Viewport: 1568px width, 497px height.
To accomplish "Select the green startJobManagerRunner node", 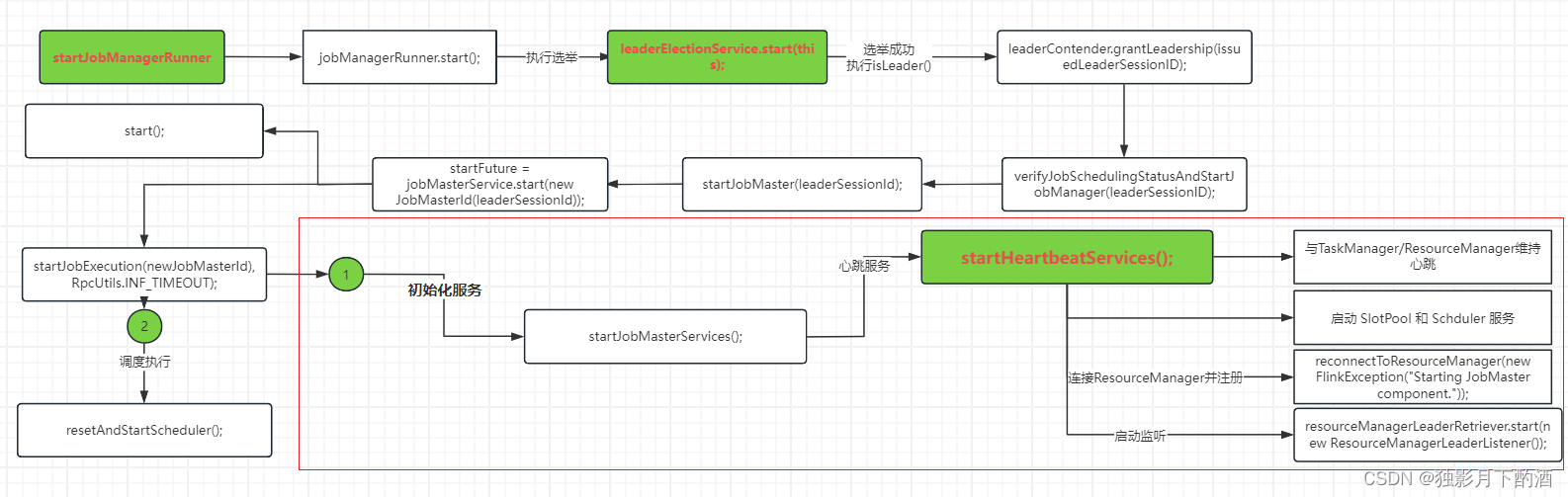I will coord(131,57).
